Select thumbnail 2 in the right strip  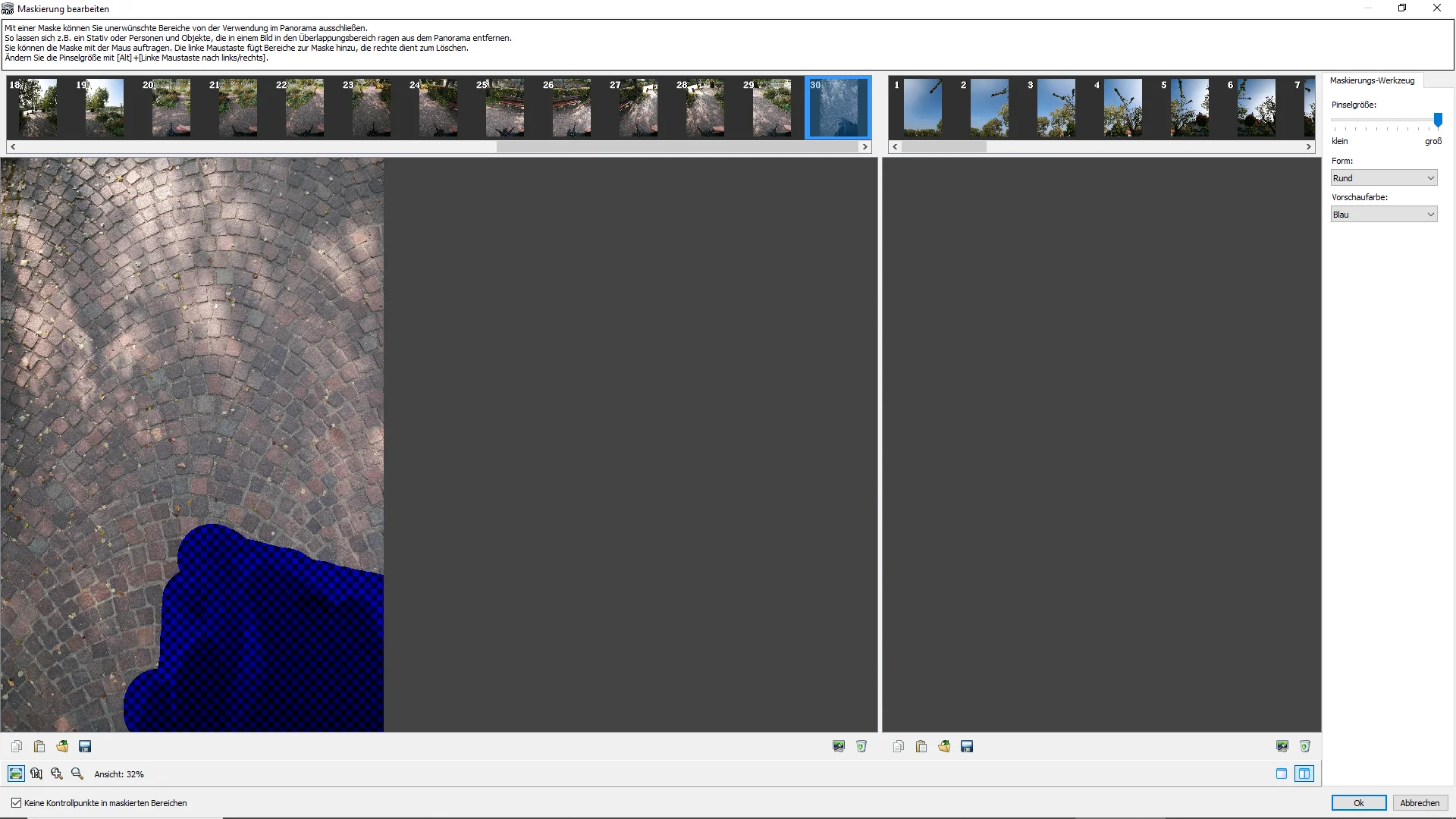[x=990, y=108]
